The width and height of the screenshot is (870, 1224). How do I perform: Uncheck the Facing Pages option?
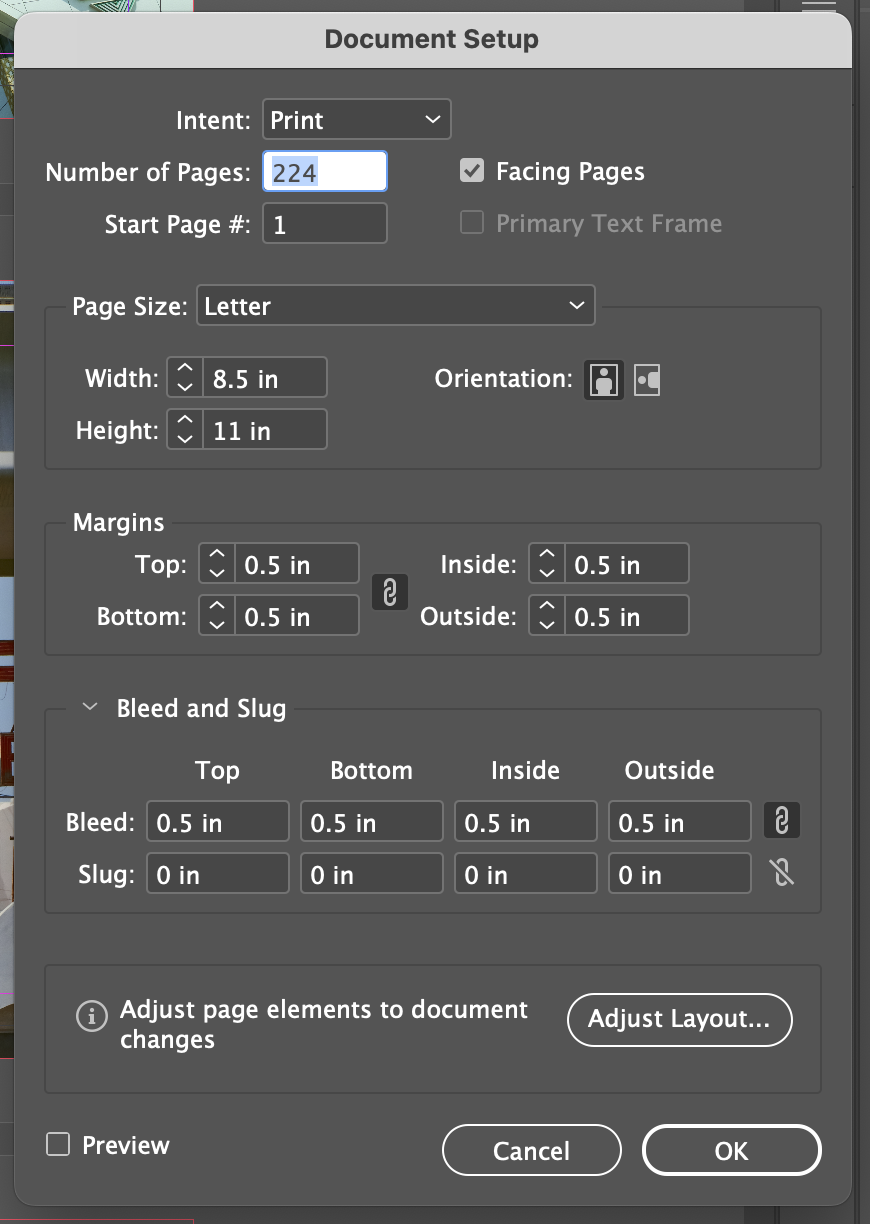(471, 171)
